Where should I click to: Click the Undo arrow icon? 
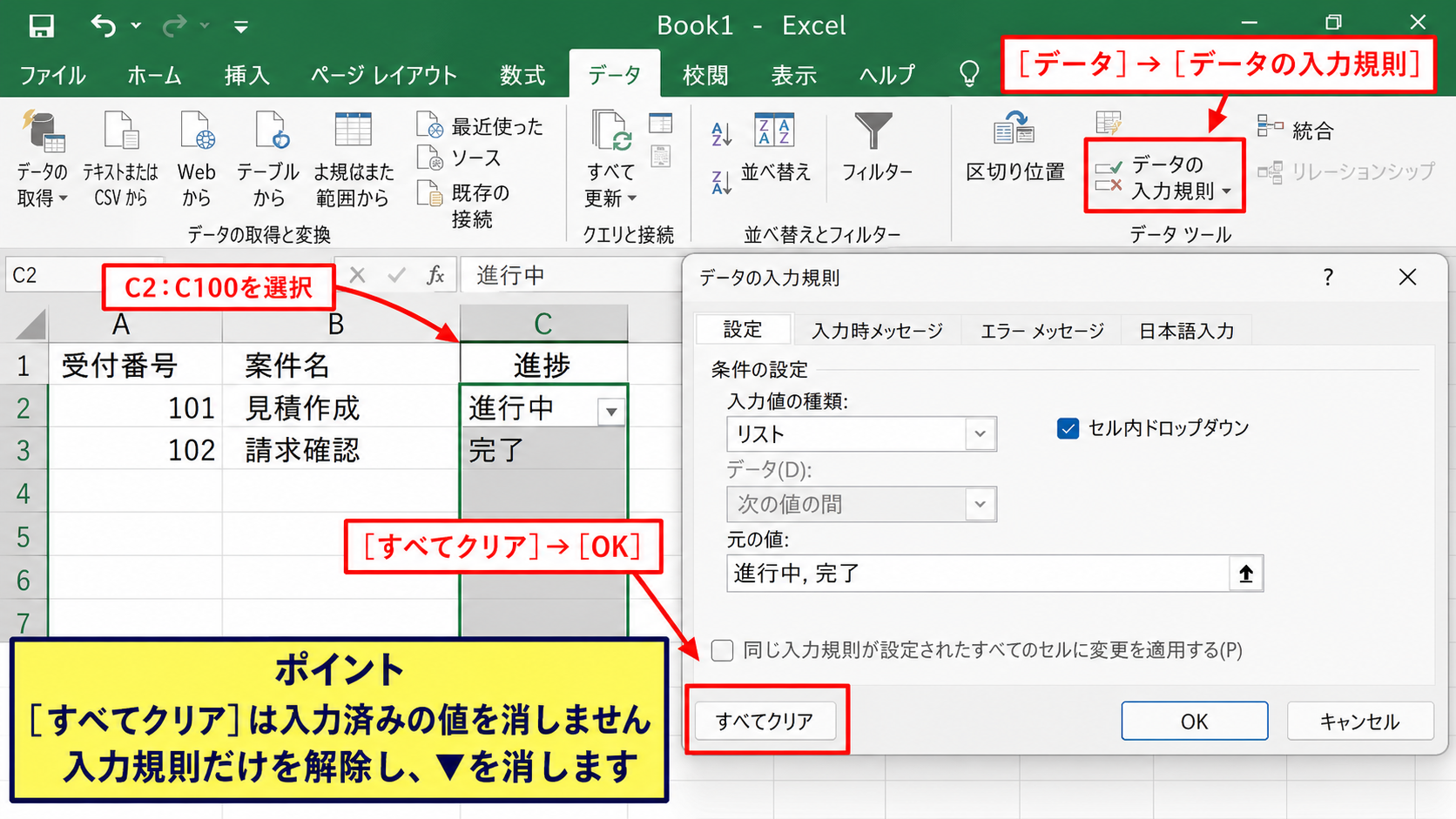[104, 26]
